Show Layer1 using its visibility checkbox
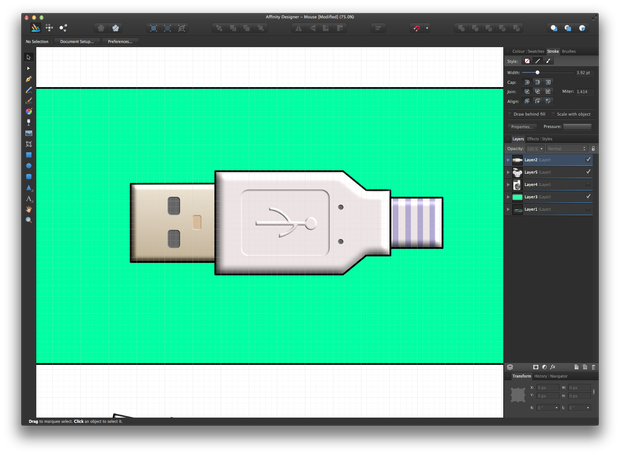The width and height of the screenshot is (620, 455). [x=588, y=209]
